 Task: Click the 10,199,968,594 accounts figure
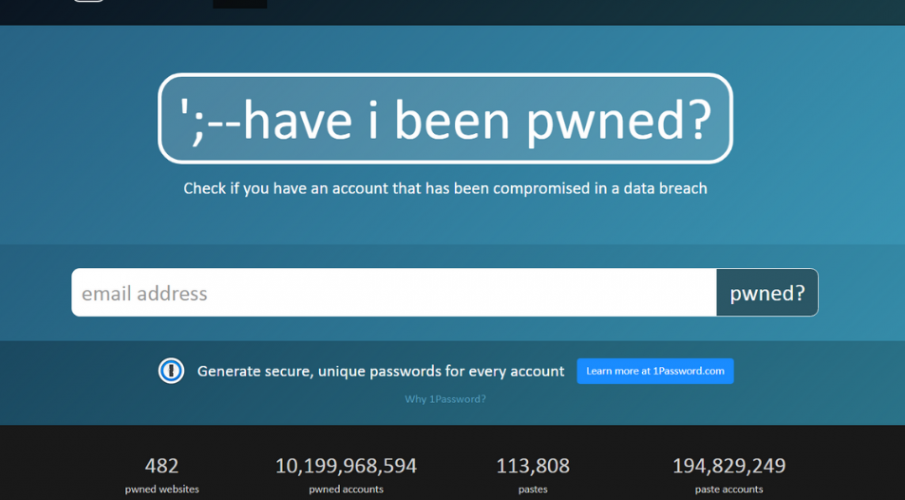pos(346,465)
